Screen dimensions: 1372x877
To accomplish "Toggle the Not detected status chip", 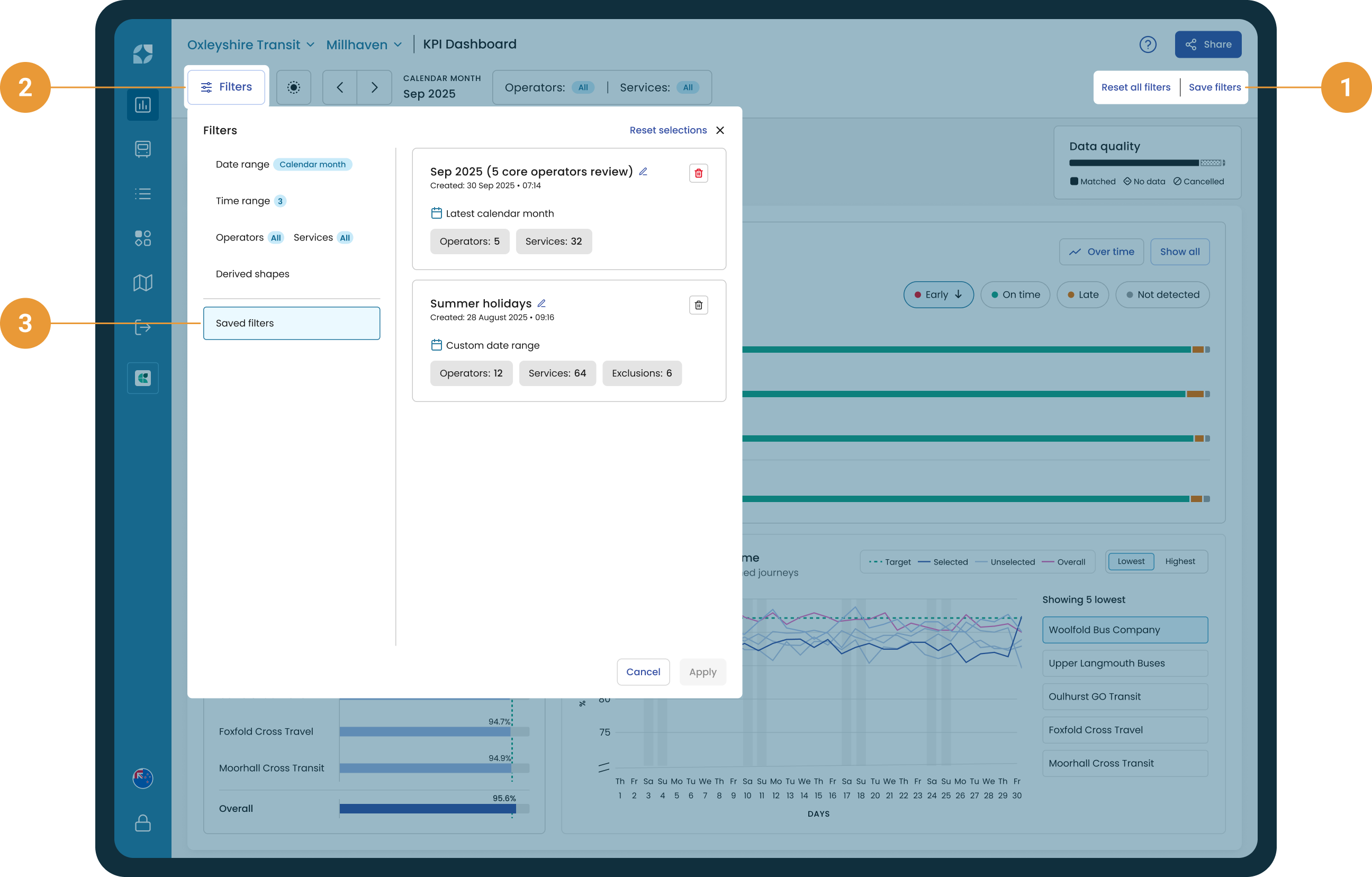I will pyautogui.click(x=1162, y=294).
